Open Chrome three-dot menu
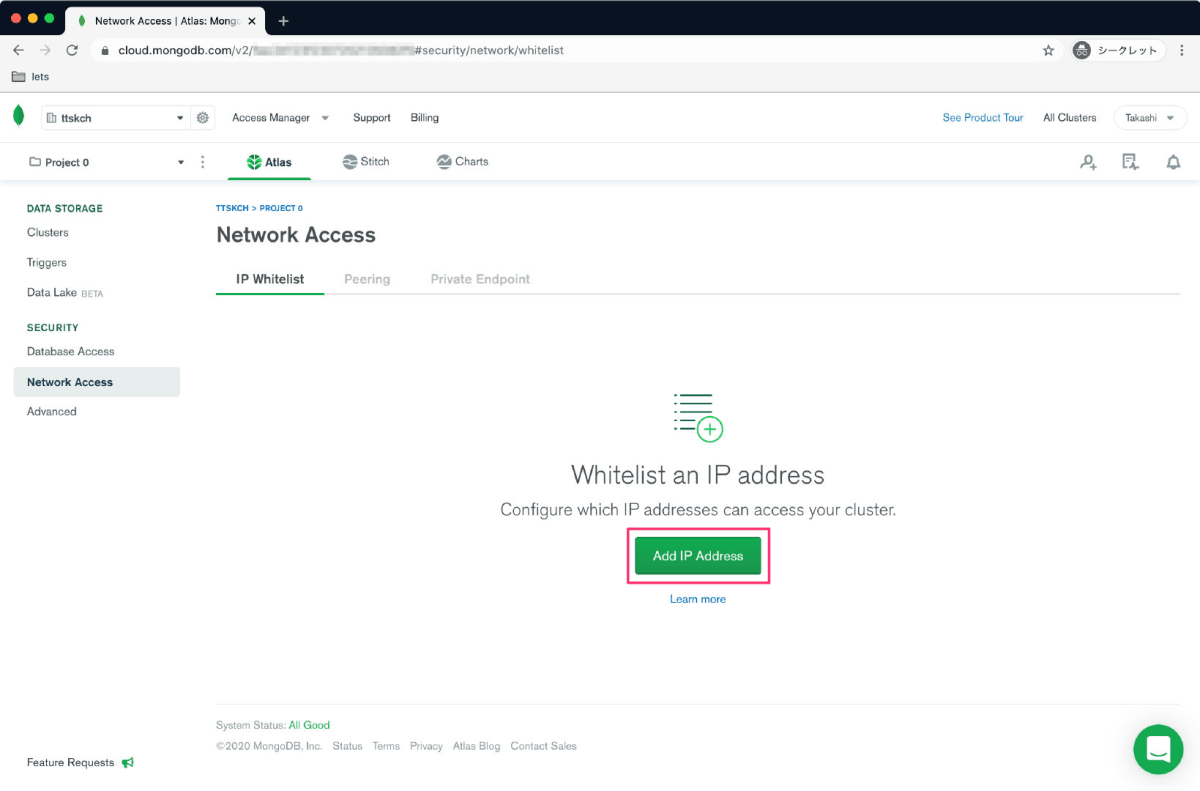 click(1182, 50)
